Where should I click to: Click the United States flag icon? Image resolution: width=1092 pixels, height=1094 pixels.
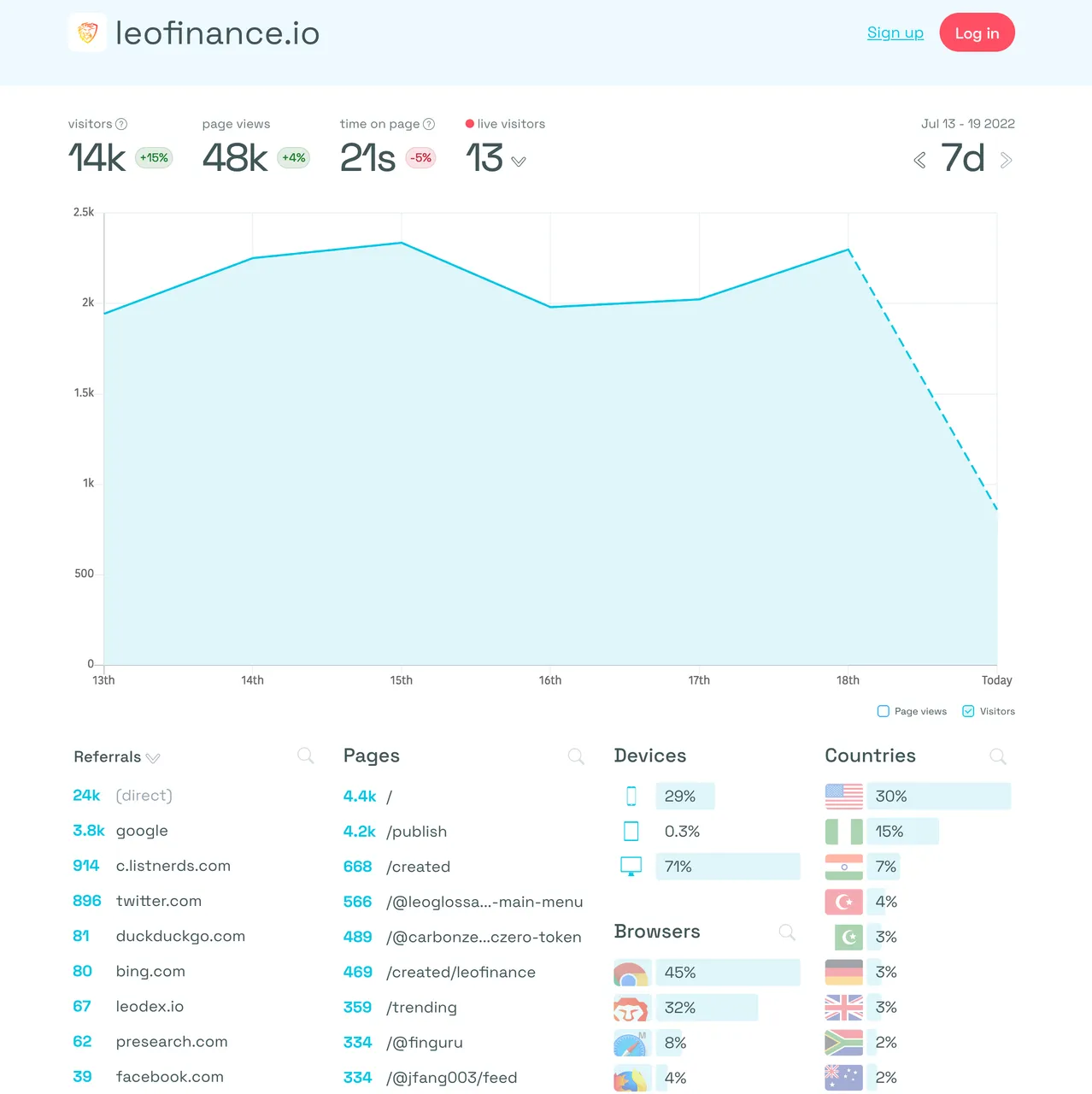[x=844, y=796]
